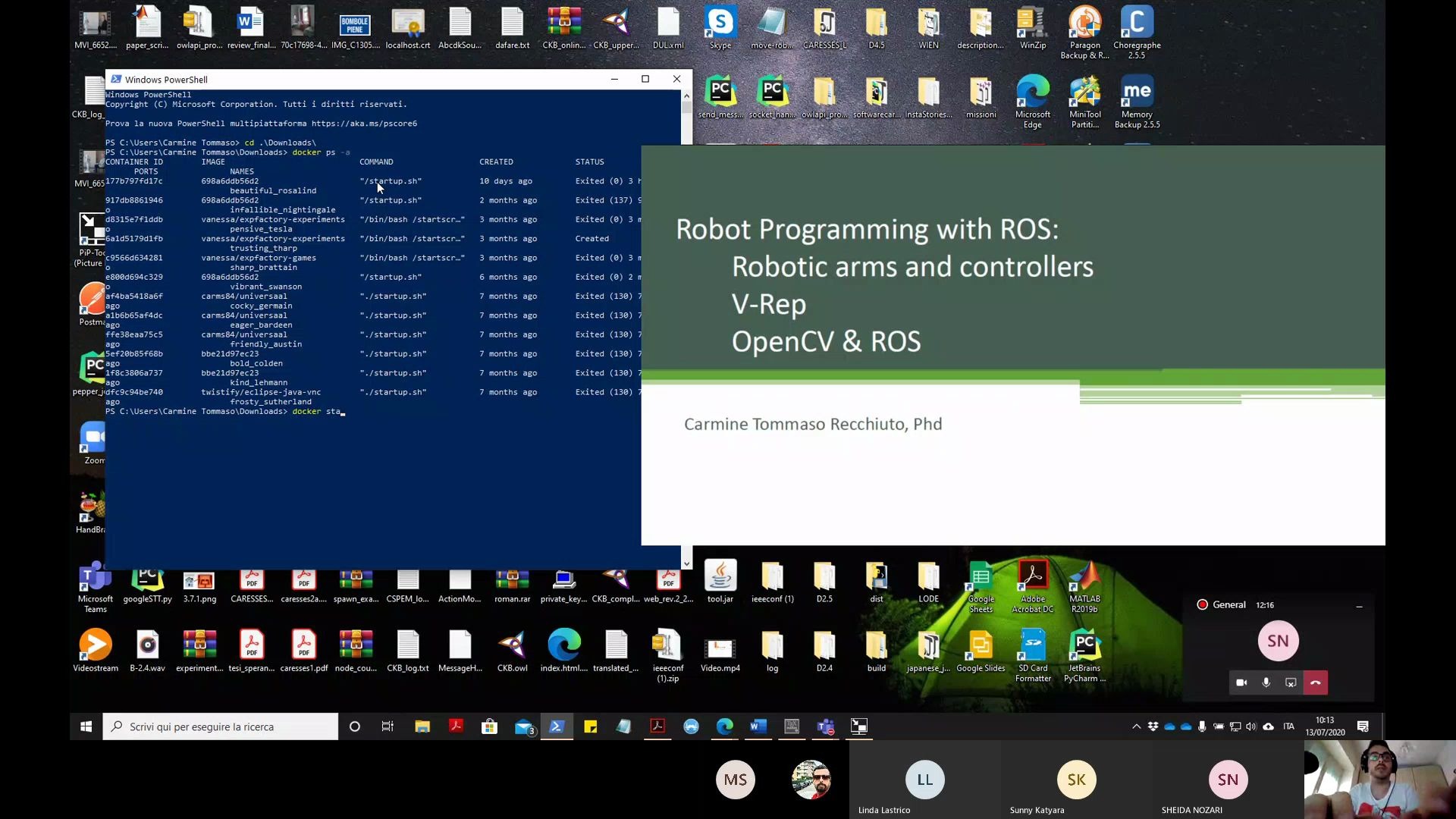This screenshot has height=819, width=1456.
Task: Open Microsoft Edge from the taskbar
Action: click(x=724, y=726)
